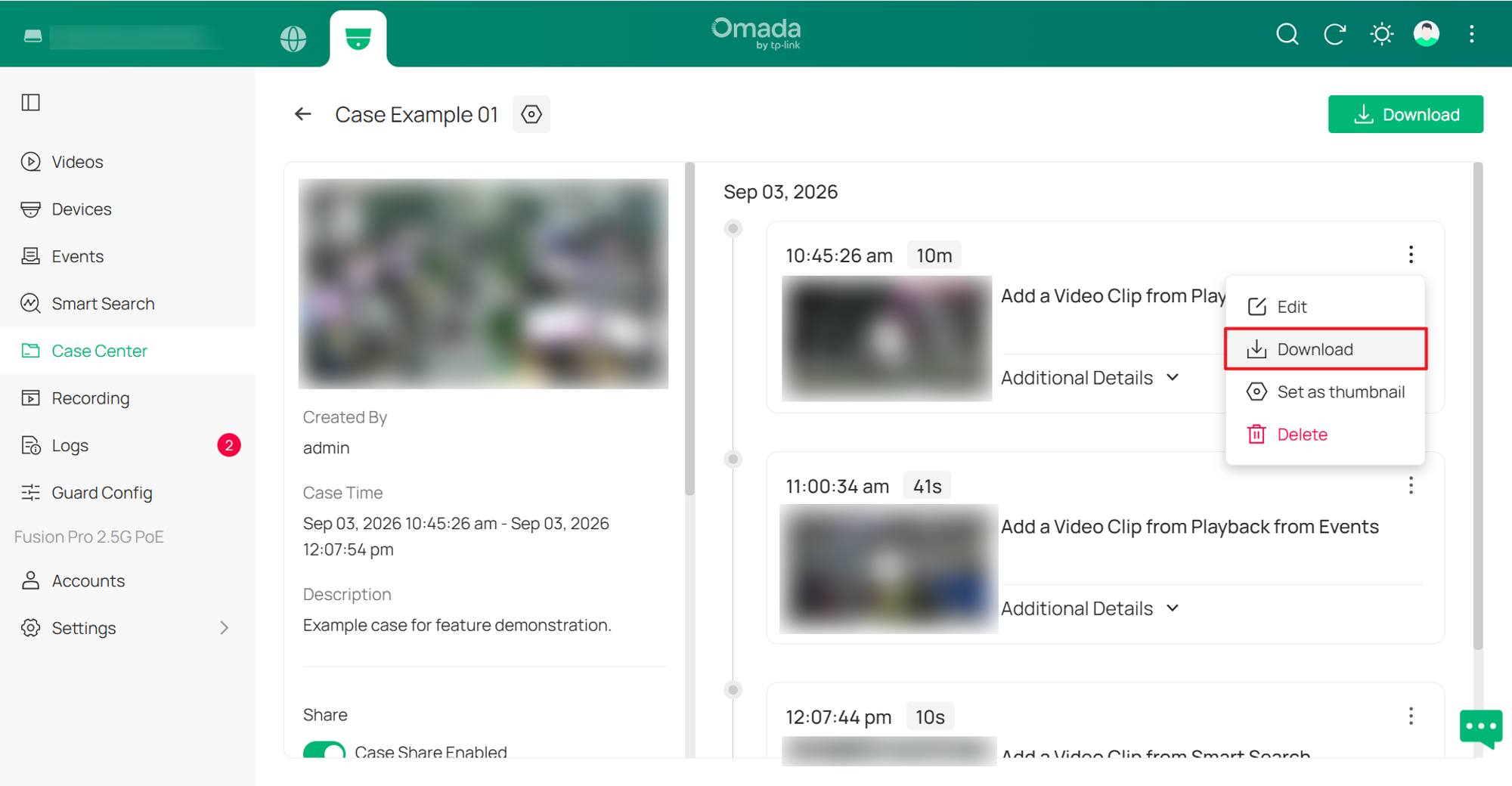Image resolution: width=1512 pixels, height=786 pixels.
Task: Select Case Center in sidebar
Action: click(127, 351)
